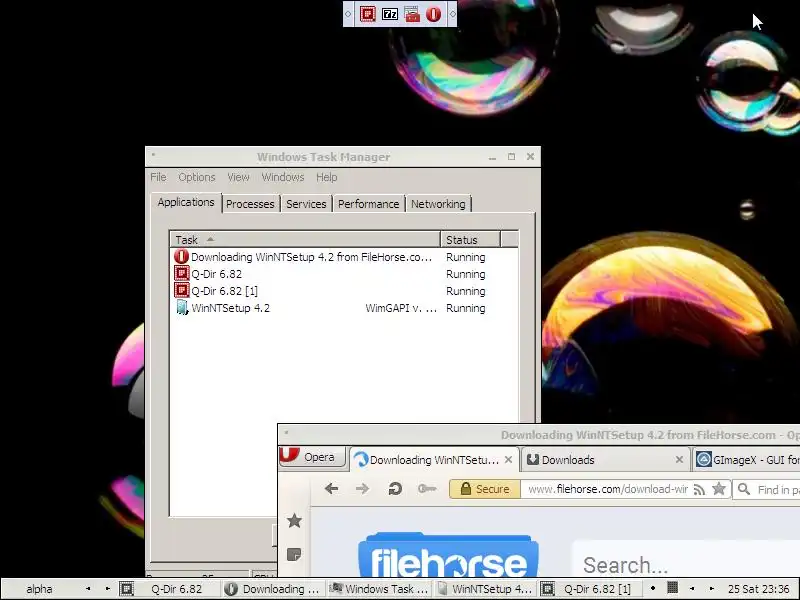800x600 pixels.
Task: Launch Opera from the top dock
Action: pos(434,14)
